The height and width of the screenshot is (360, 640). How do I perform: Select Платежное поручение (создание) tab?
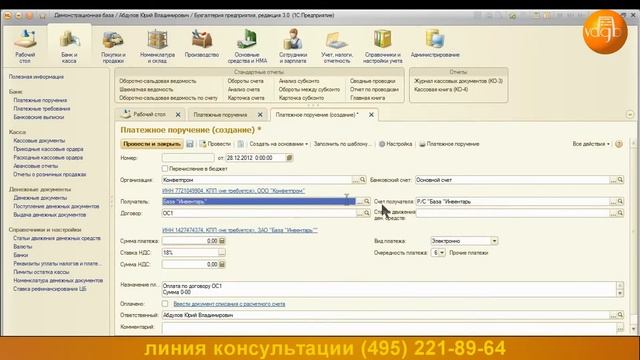[317, 115]
